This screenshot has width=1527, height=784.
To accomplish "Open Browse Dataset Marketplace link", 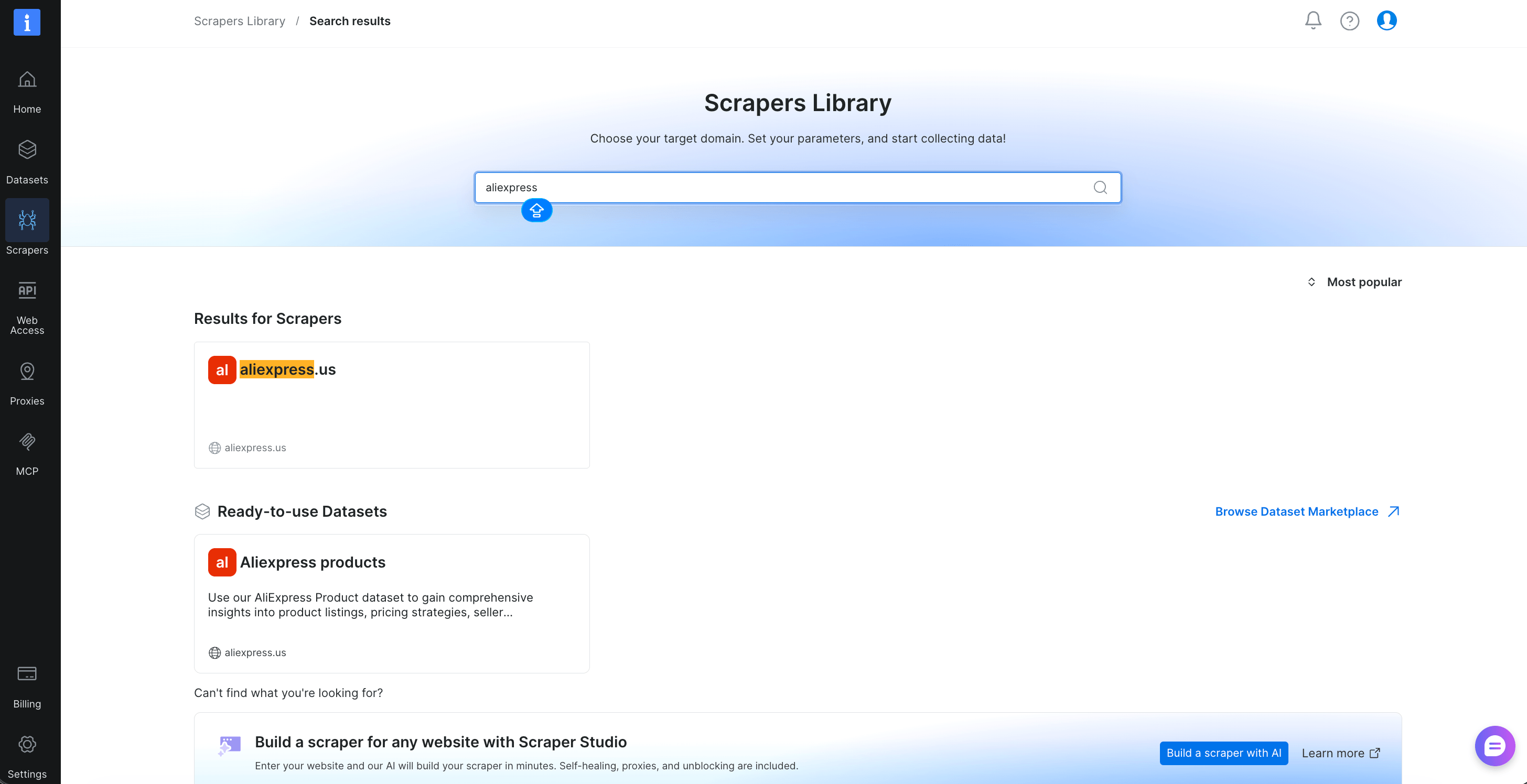I will pos(1307,511).
